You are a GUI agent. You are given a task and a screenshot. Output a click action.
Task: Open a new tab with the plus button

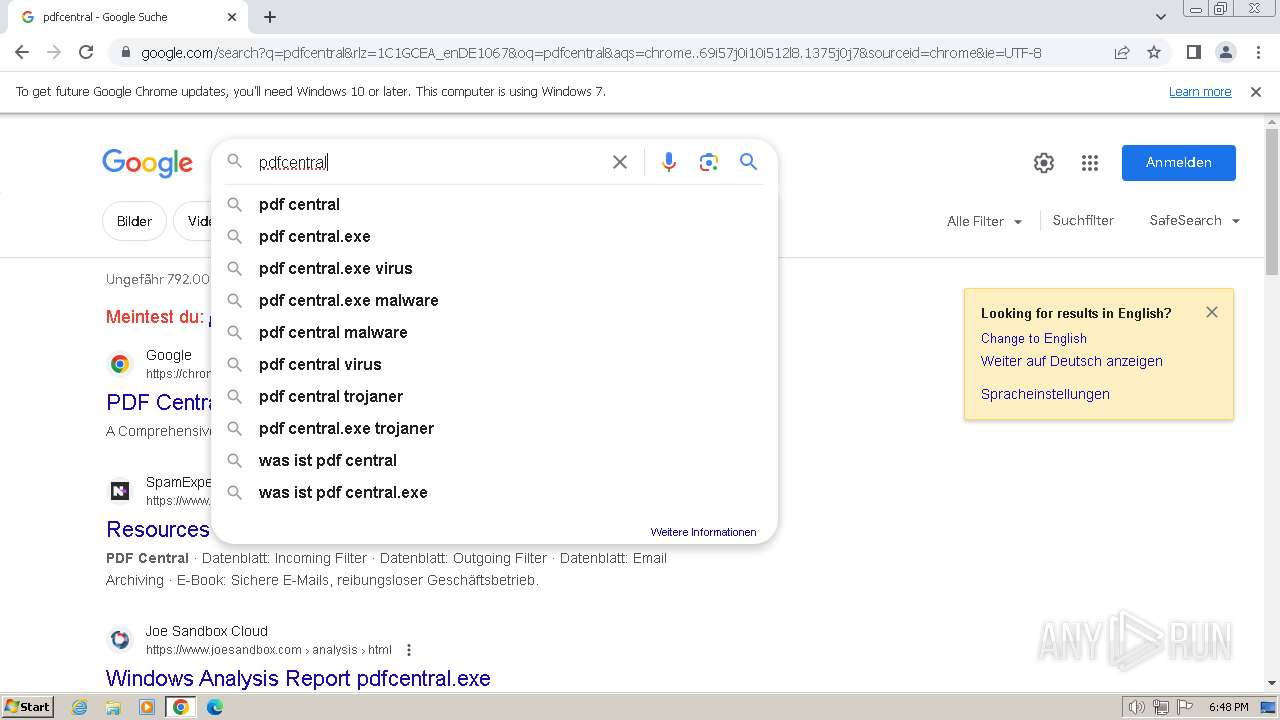coord(270,17)
